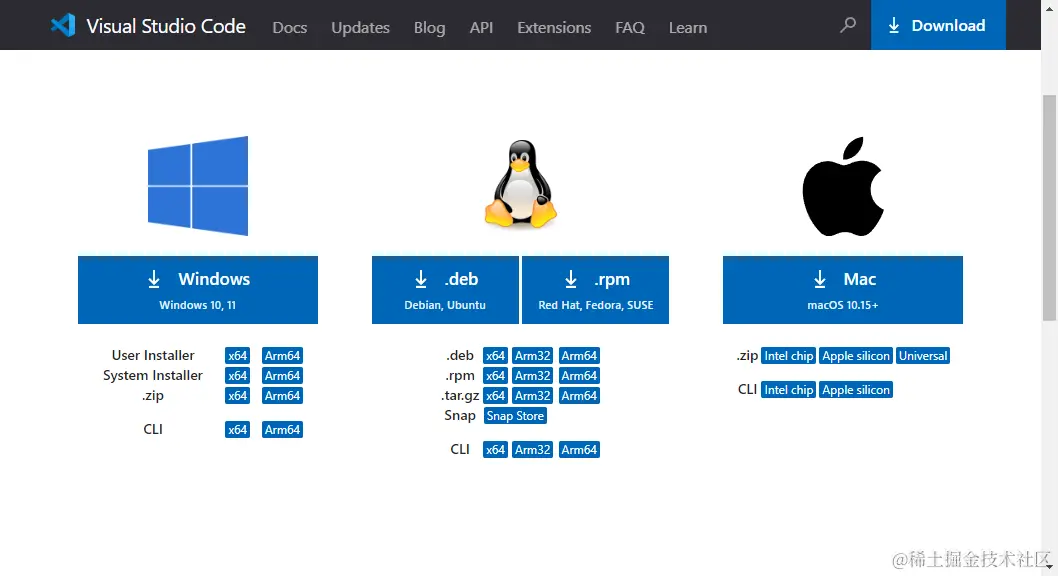This screenshot has height=576, width=1058.
Task: Open the Updates menu item
Action: click(x=360, y=28)
